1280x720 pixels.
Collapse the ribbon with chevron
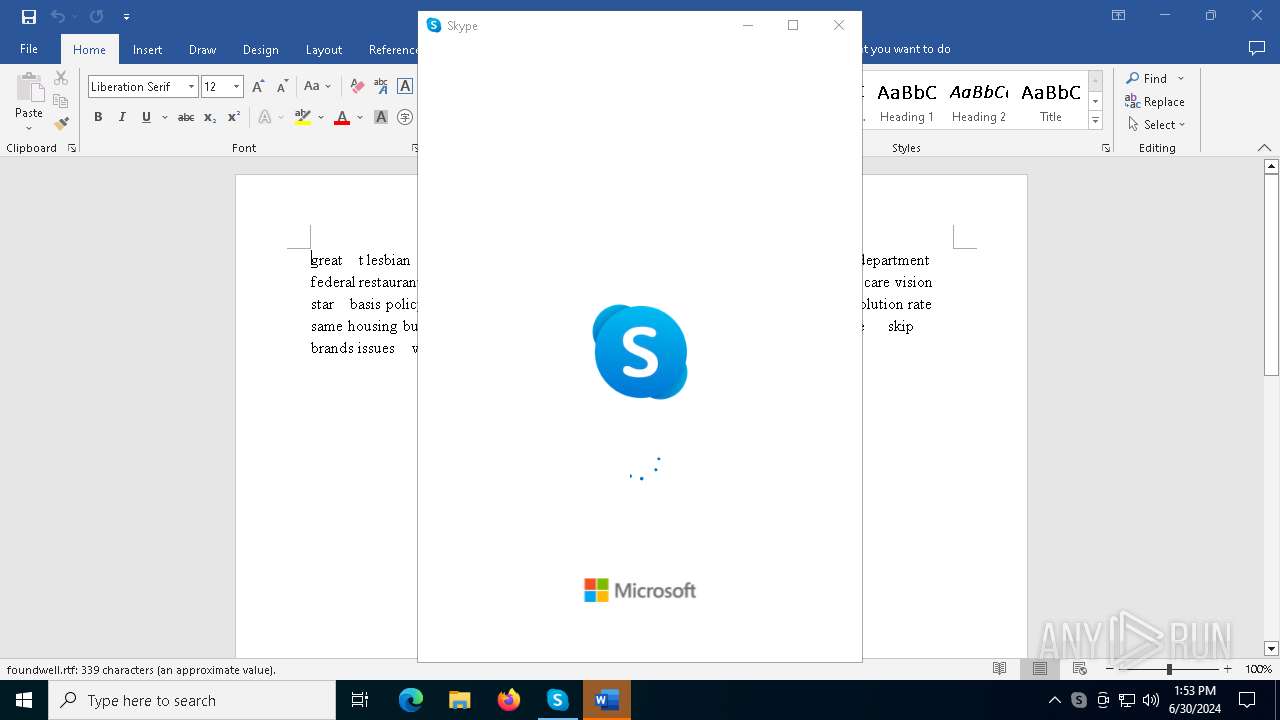pos(1264,148)
